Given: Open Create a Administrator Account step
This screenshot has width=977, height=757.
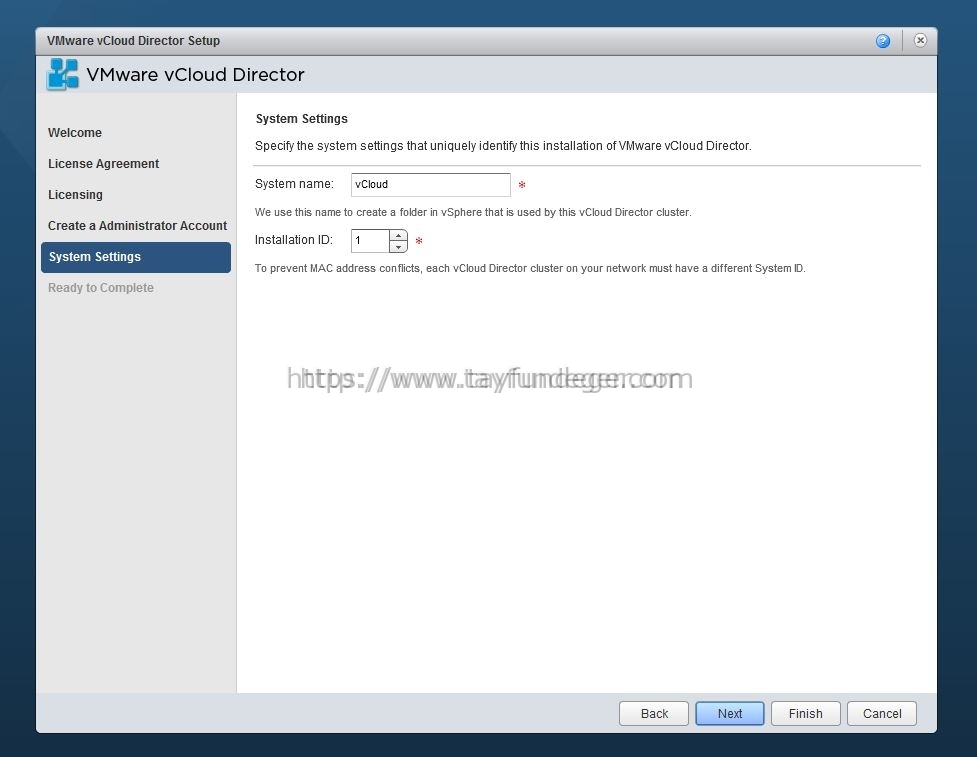Looking at the screenshot, I should tap(138, 226).
